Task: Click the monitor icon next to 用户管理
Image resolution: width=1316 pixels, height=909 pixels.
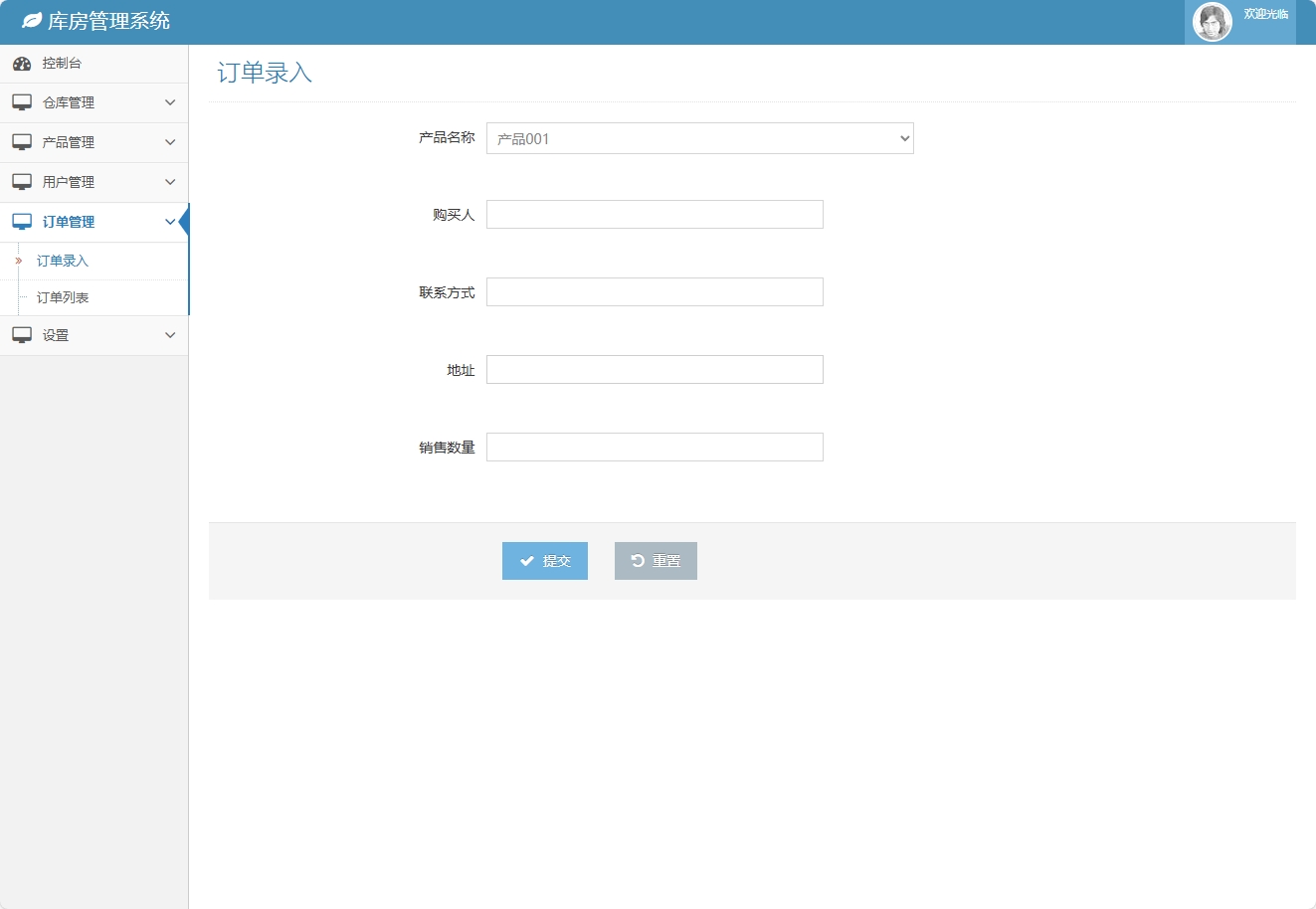Action: pyautogui.click(x=22, y=181)
